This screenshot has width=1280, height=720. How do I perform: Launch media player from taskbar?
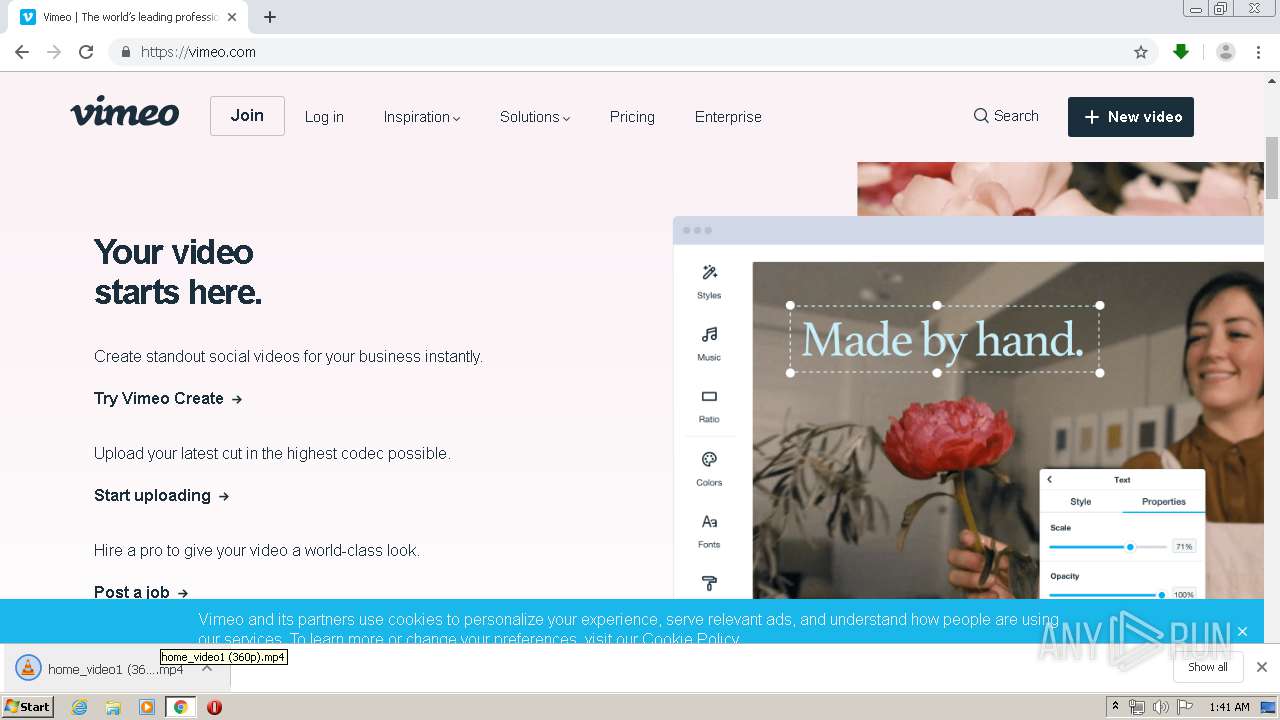pyautogui.click(x=147, y=707)
